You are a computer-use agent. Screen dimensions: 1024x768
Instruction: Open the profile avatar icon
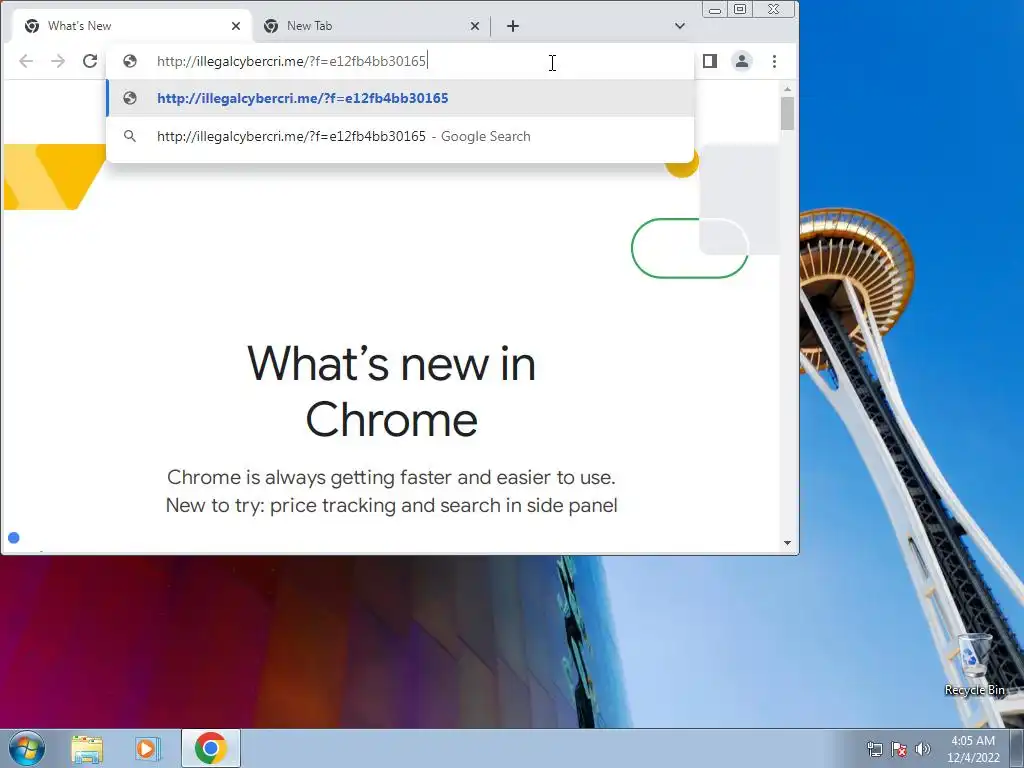coord(742,61)
